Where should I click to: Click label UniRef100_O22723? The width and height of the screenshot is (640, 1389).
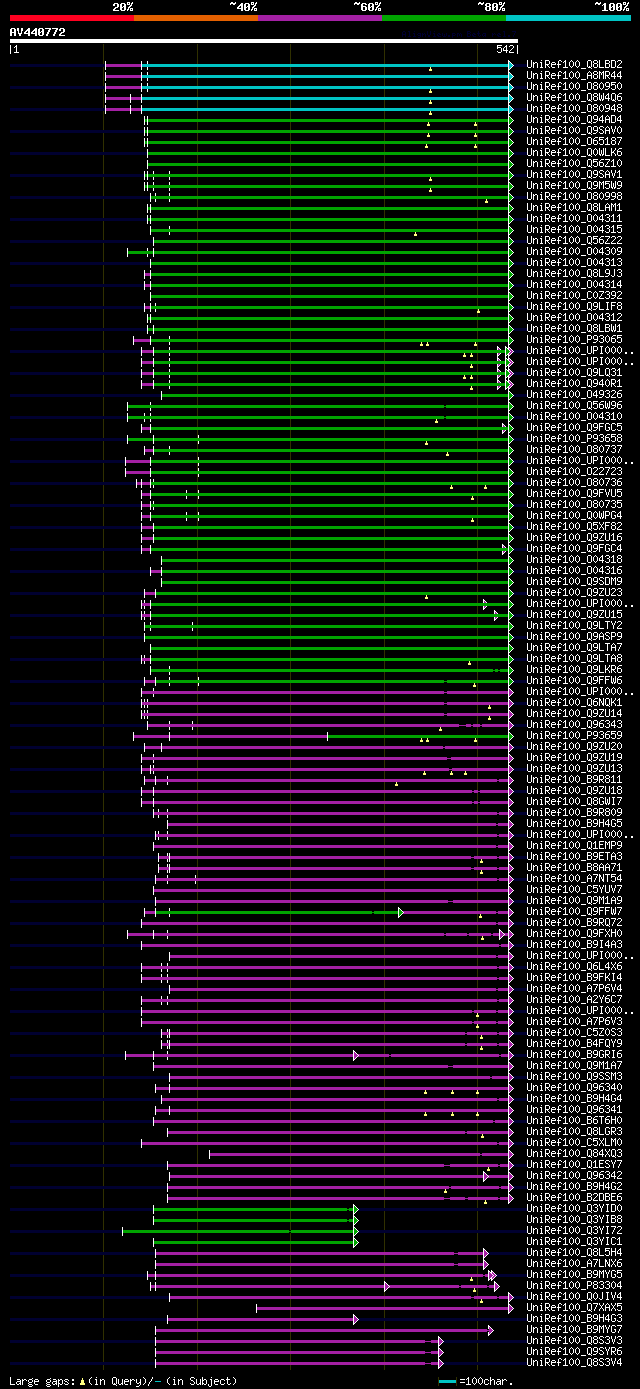coord(574,472)
